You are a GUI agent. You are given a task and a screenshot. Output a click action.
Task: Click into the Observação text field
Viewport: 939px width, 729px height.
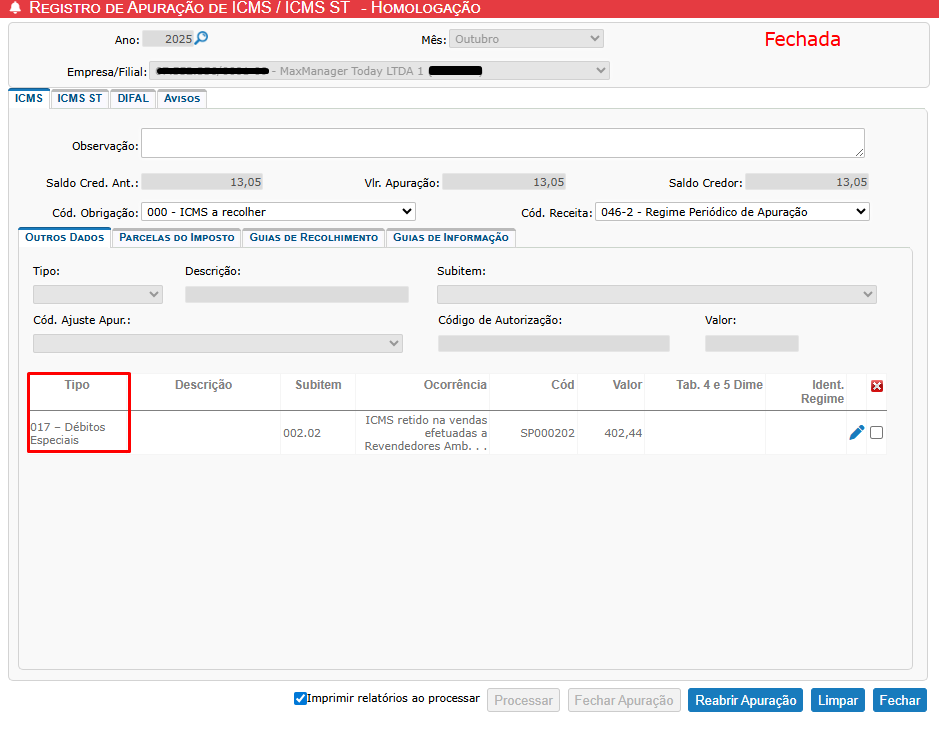(x=502, y=143)
